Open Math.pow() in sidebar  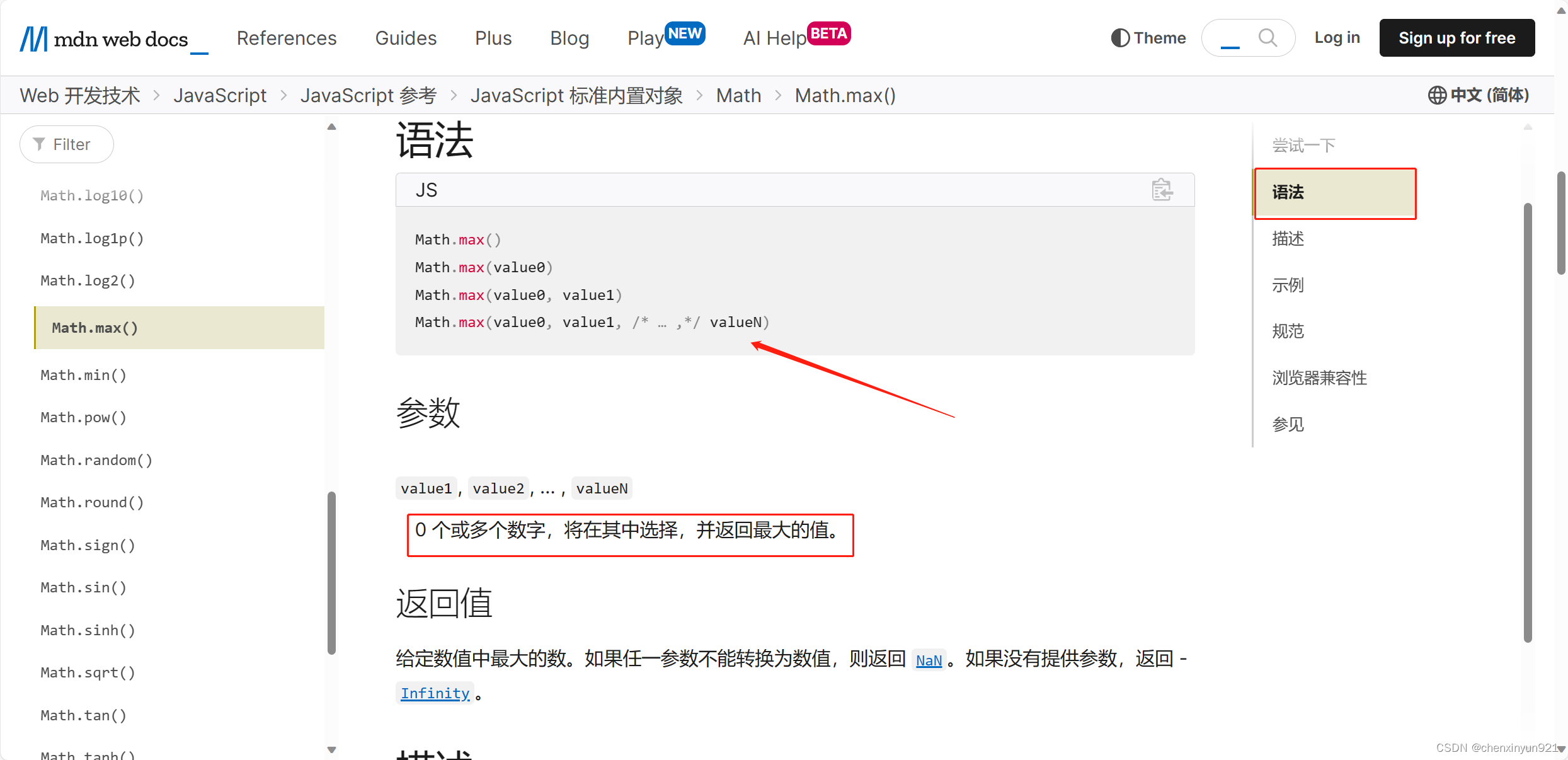(x=83, y=417)
